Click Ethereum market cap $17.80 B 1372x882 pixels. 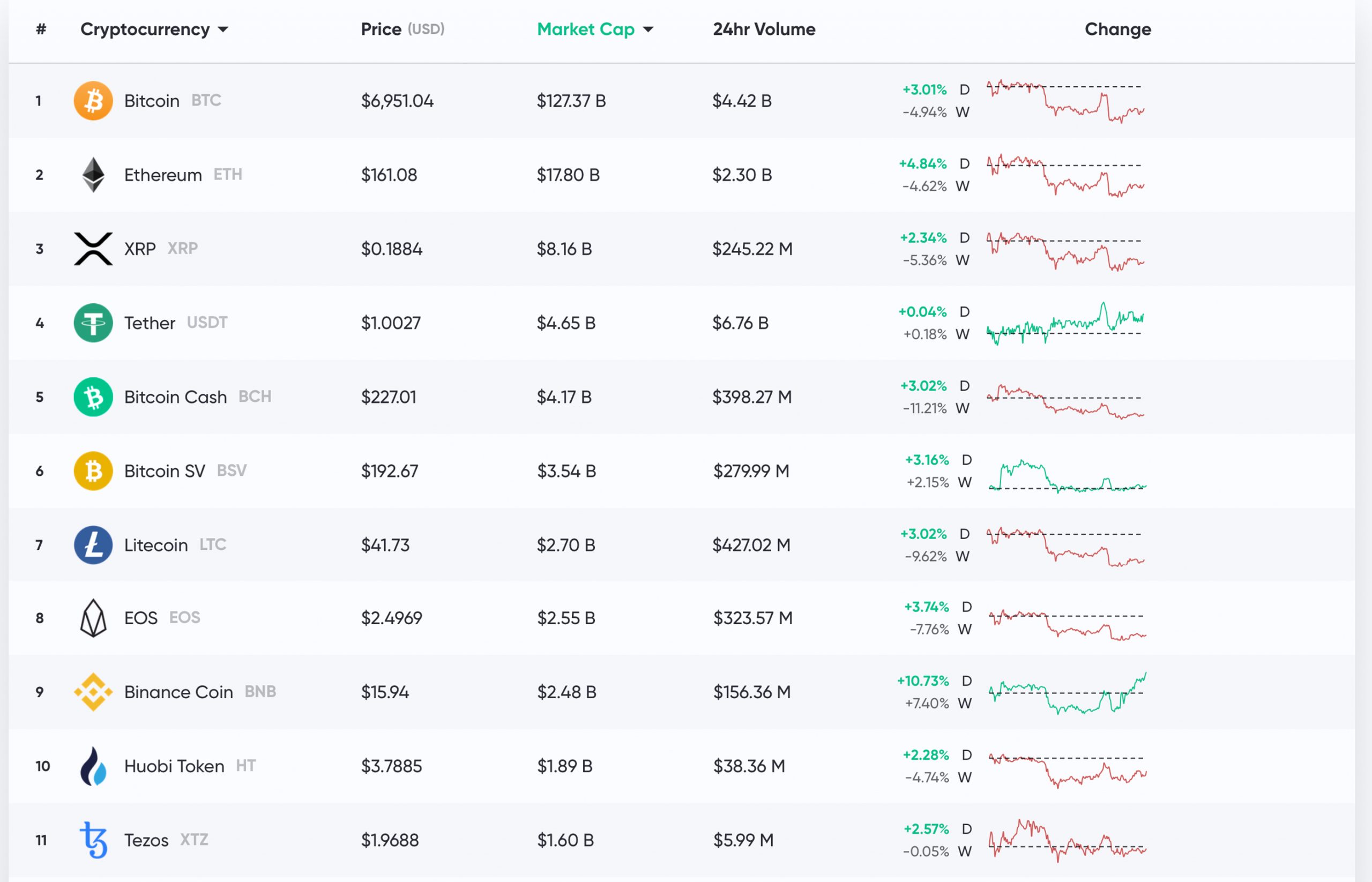(568, 175)
